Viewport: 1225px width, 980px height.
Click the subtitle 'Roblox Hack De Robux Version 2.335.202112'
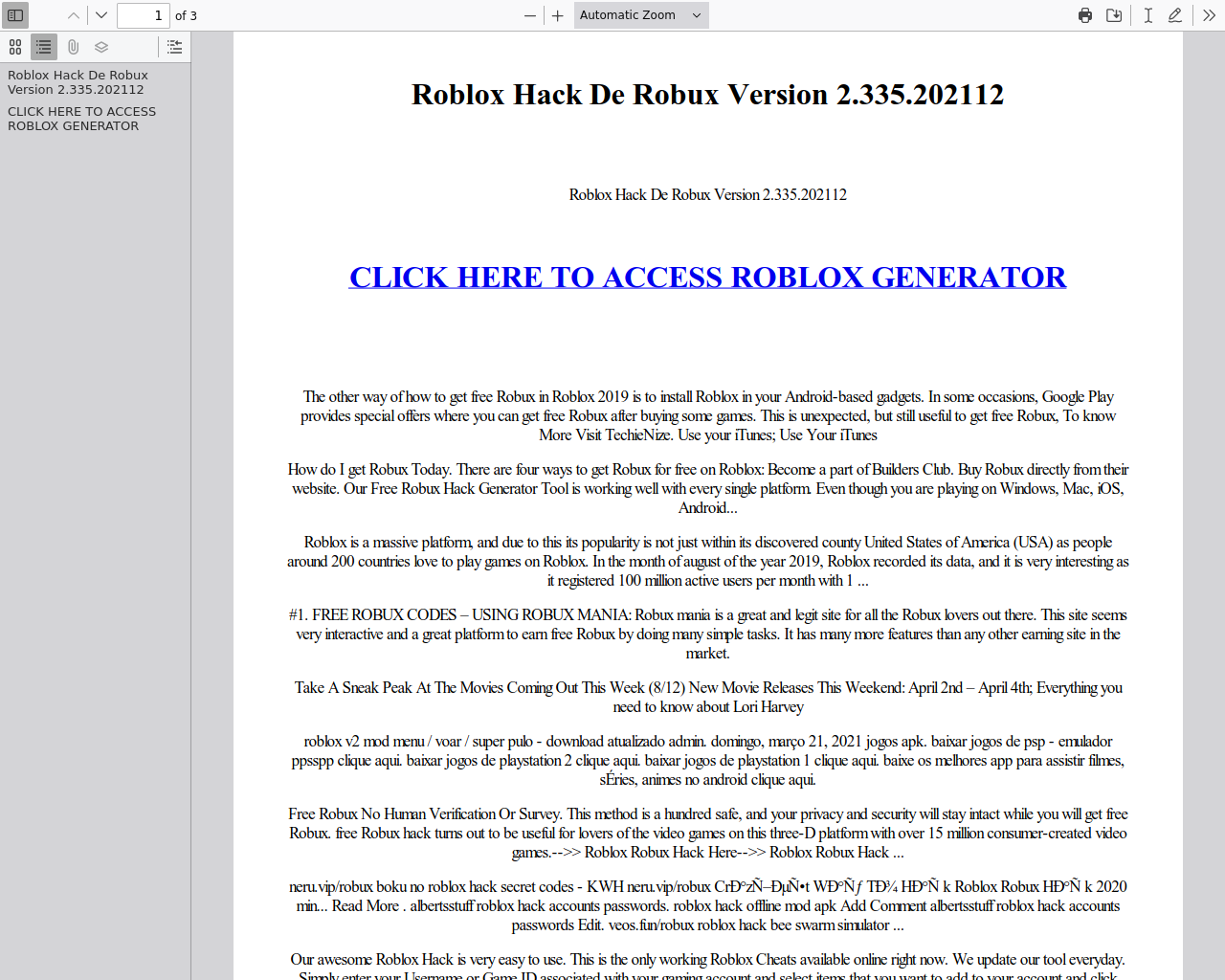tap(707, 194)
